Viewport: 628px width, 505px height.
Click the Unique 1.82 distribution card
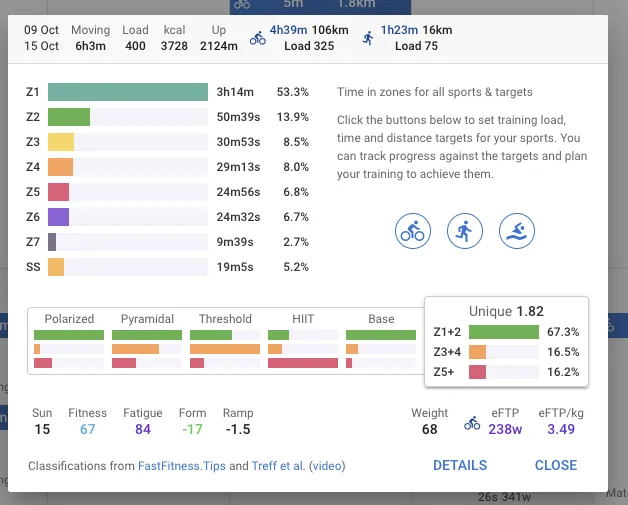[506, 341]
